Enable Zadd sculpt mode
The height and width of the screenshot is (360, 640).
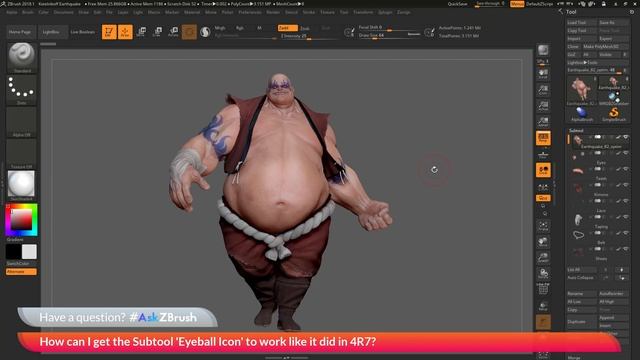coord(287,28)
